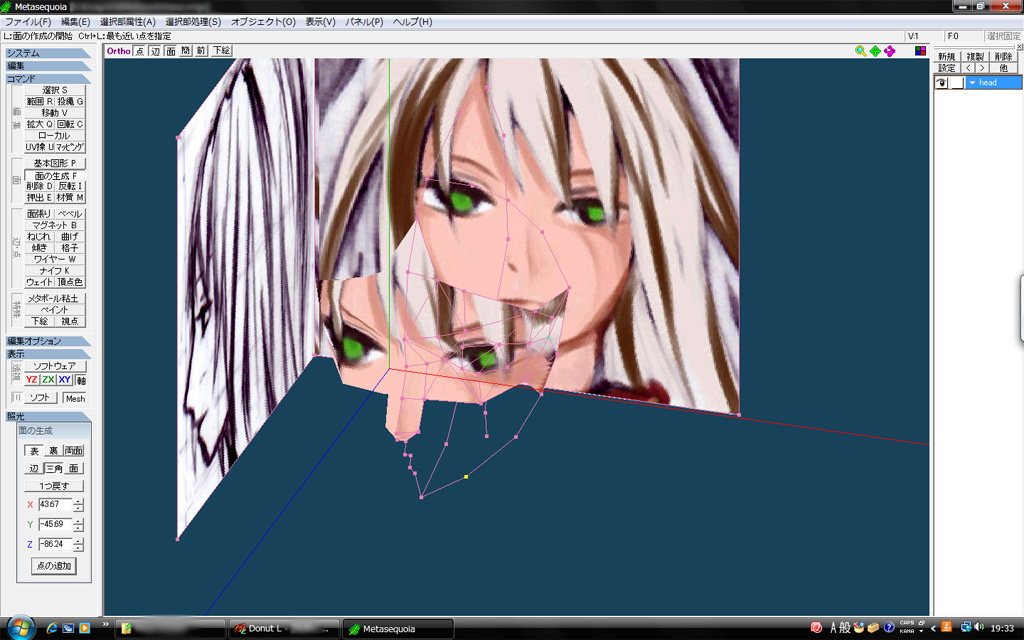Close the object panel with X
Viewport: 1024px width, 640px height.
(x=1019, y=47)
